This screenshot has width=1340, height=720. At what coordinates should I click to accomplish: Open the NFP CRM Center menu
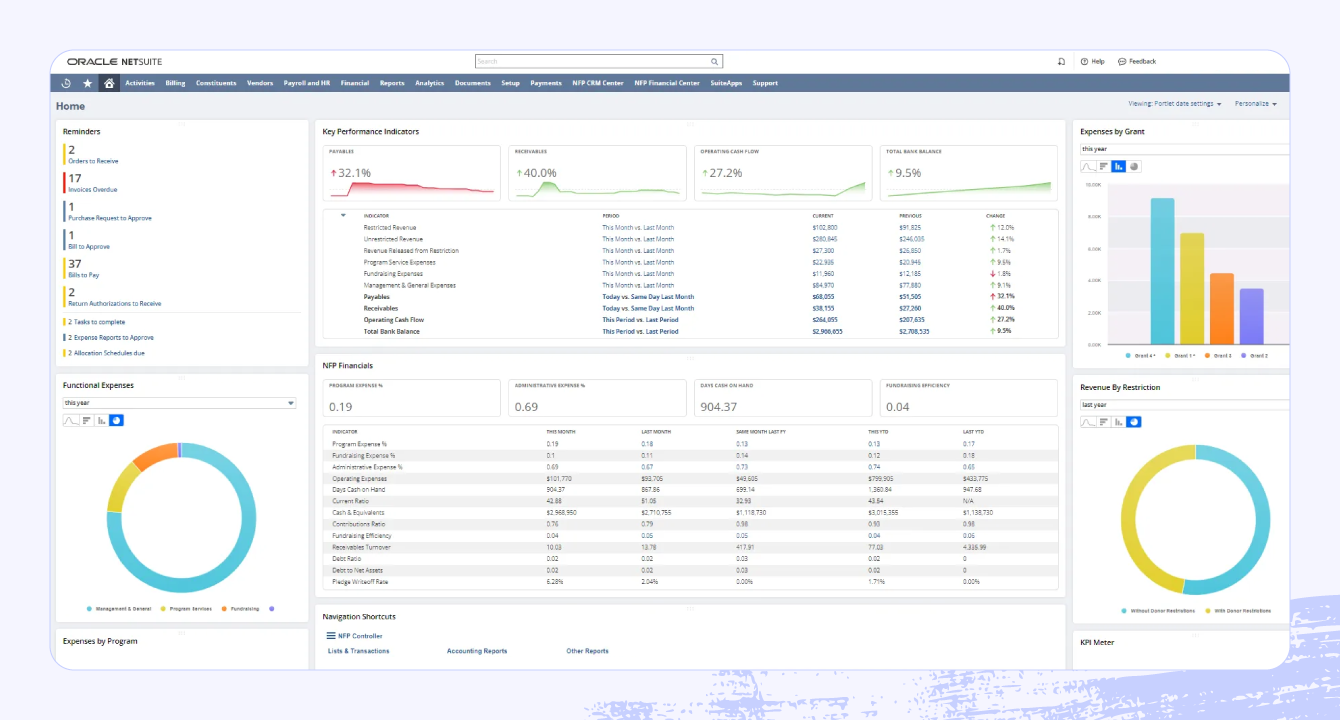[x=598, y=84]
